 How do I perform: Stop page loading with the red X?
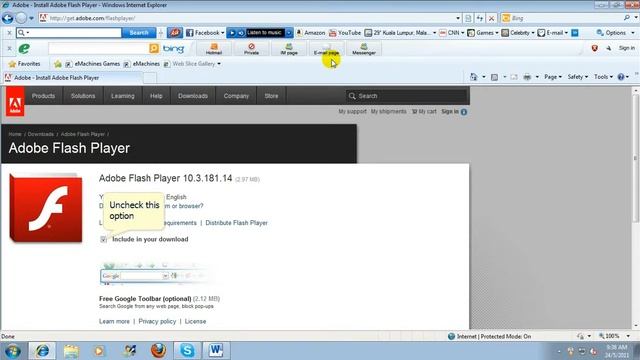point(491,18)
